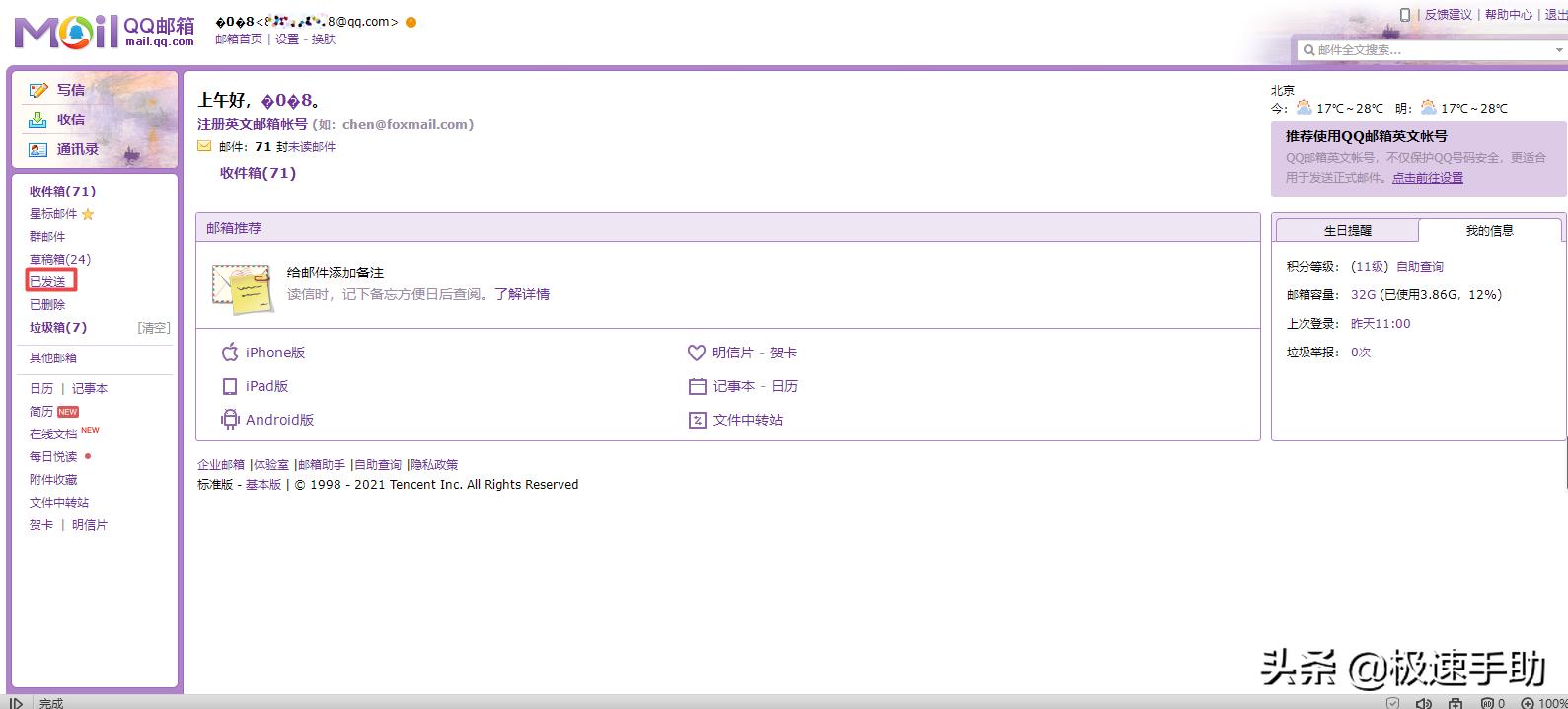Click 体验室 footer link
Screen dimensions: 1568x709
[x=271, y=465]
